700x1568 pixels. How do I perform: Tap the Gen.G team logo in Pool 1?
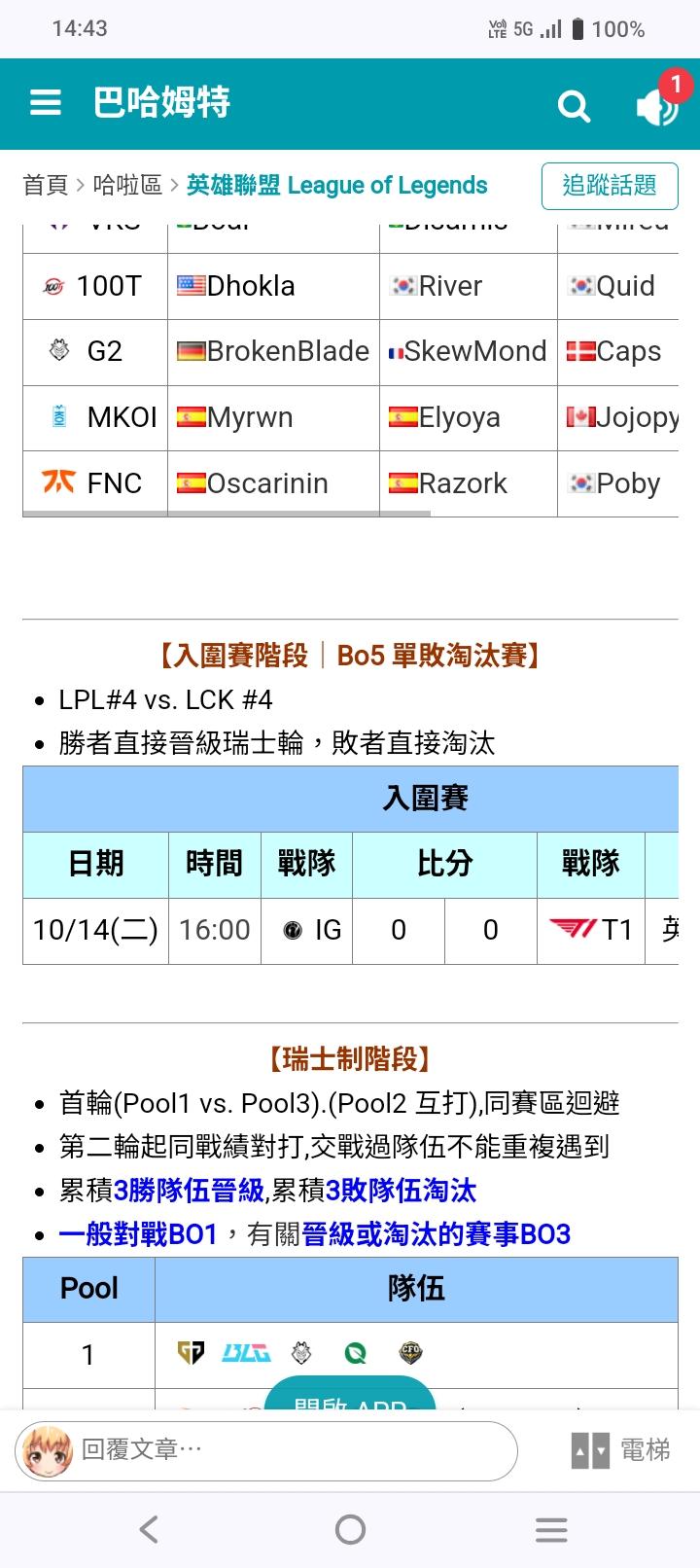191,1353
